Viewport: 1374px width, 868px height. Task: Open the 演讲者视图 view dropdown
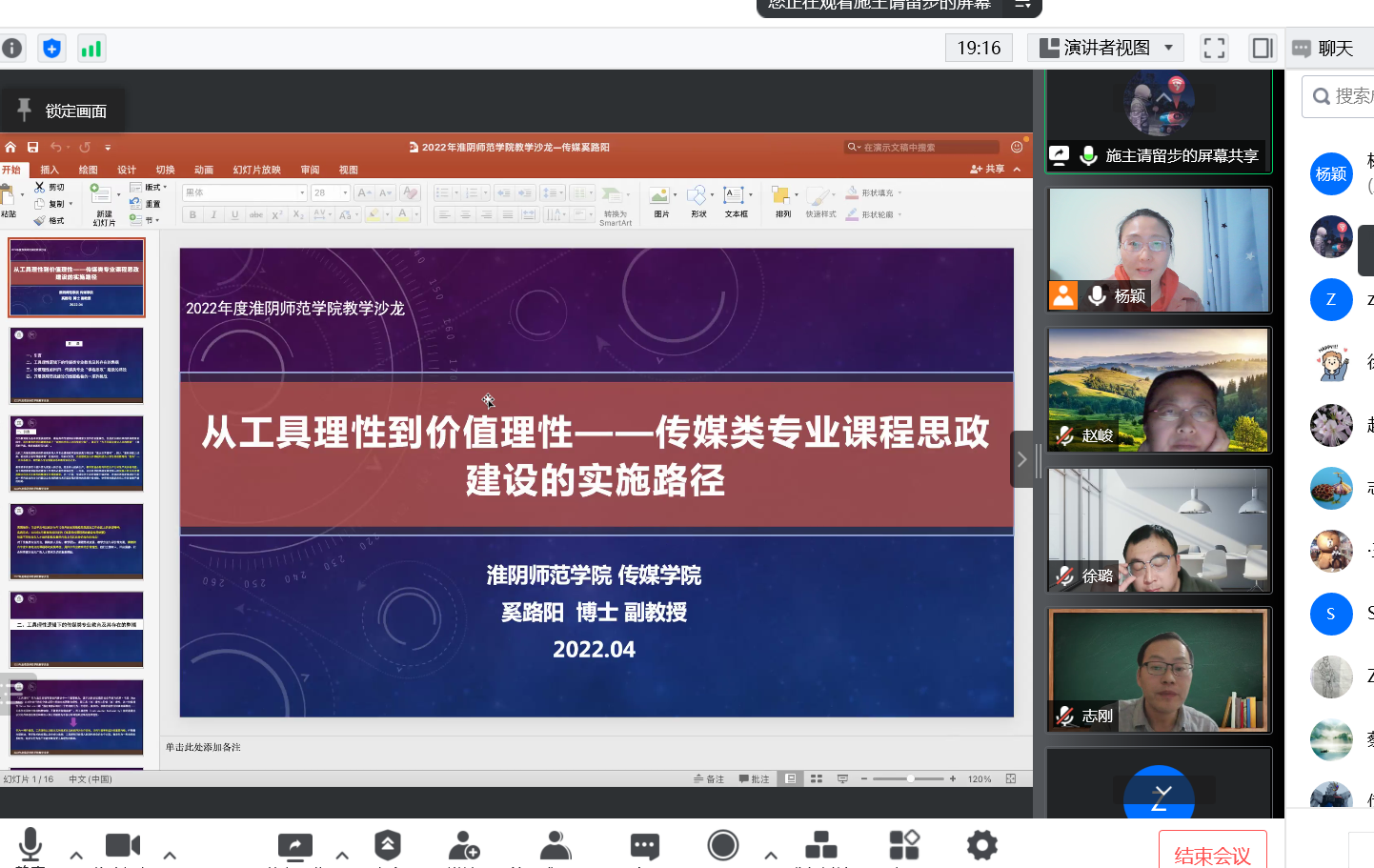coord(1105,48)
